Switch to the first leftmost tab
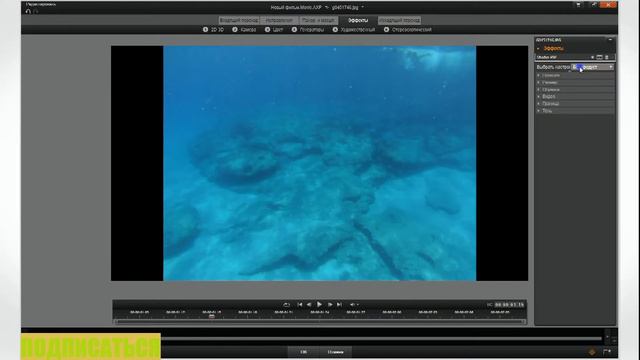The height and width of the screenshot is (360, 640). (x=239, y=20)
